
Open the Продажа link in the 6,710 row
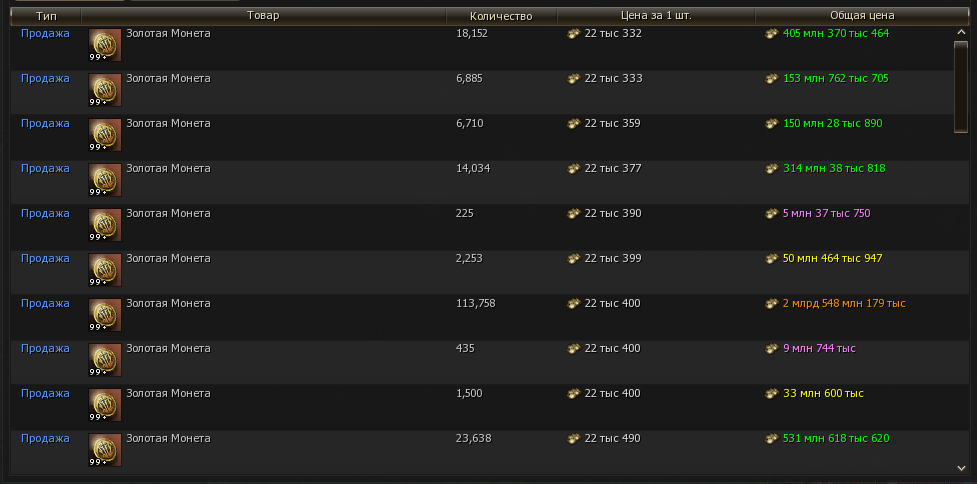point(45,124)
